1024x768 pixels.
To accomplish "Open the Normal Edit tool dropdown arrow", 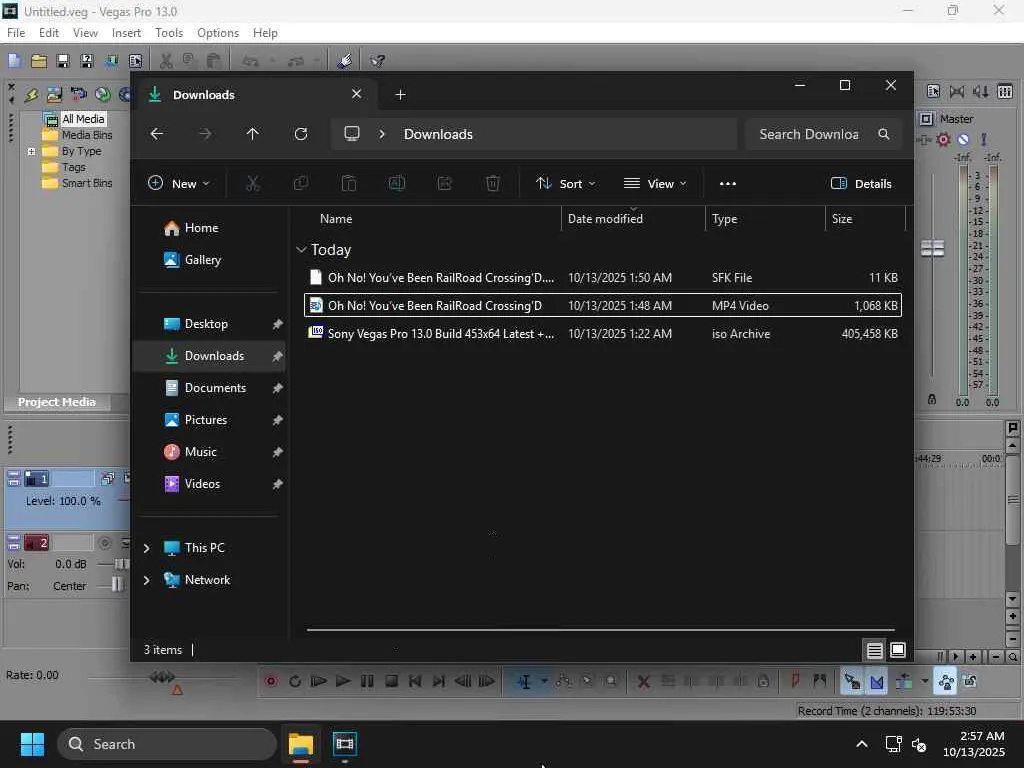I will click(x=543, y=681).
